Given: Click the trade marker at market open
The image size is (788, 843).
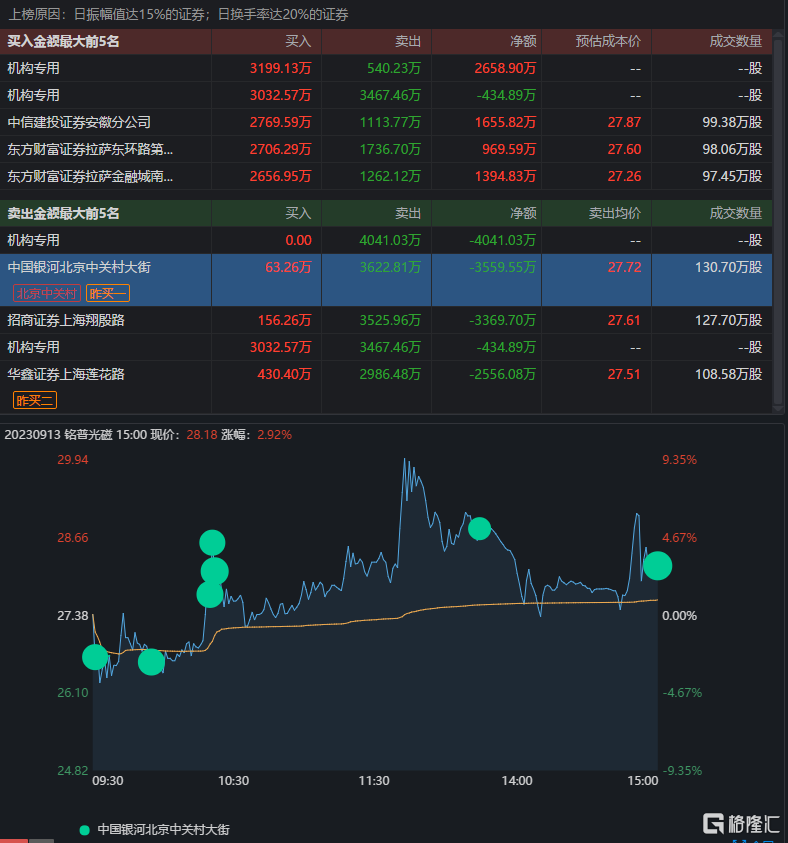Looking at the screenshot, I should click(x=95, y=657).
